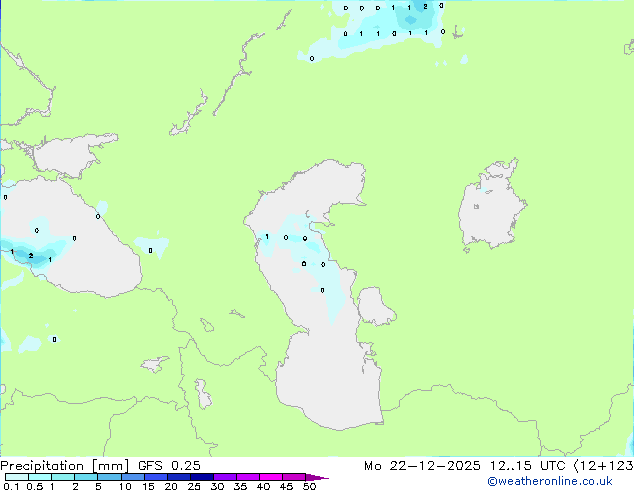Click the '2' precipitation value at top of map
The height and width of the screenshot is (490, 634).
[x=425, y=6]
